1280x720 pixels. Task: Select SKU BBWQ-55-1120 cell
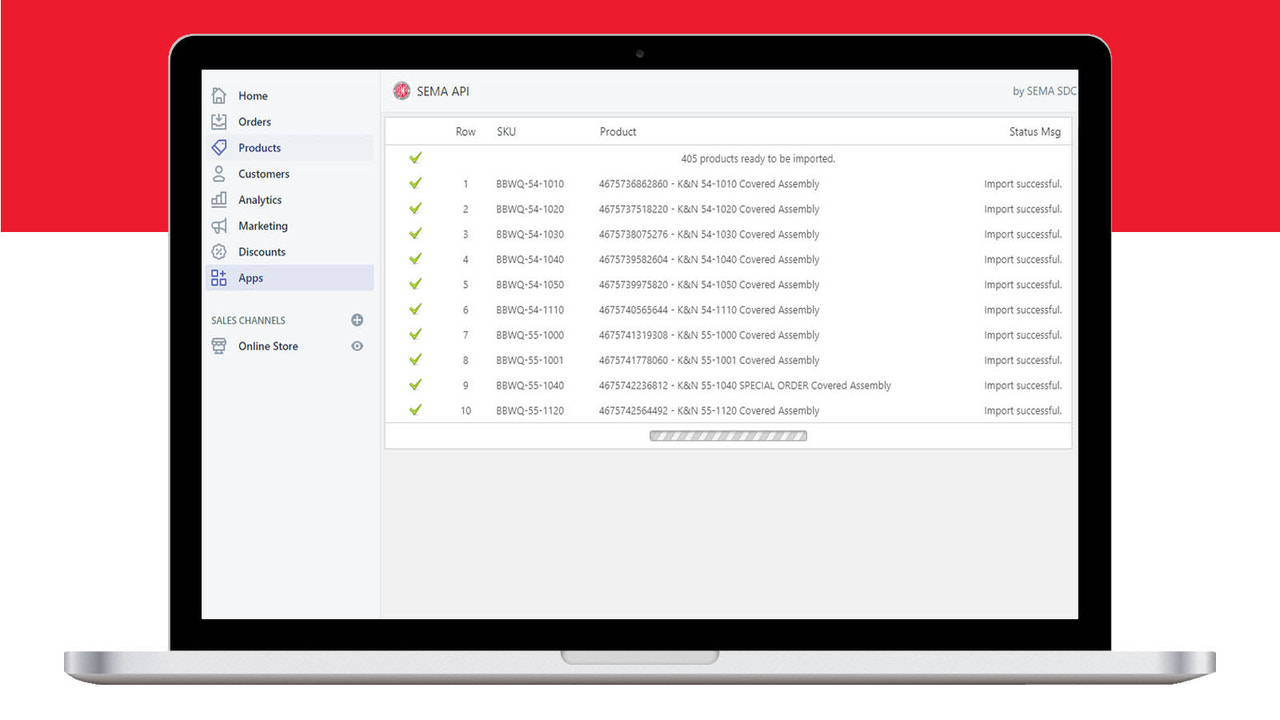point(530,410)
